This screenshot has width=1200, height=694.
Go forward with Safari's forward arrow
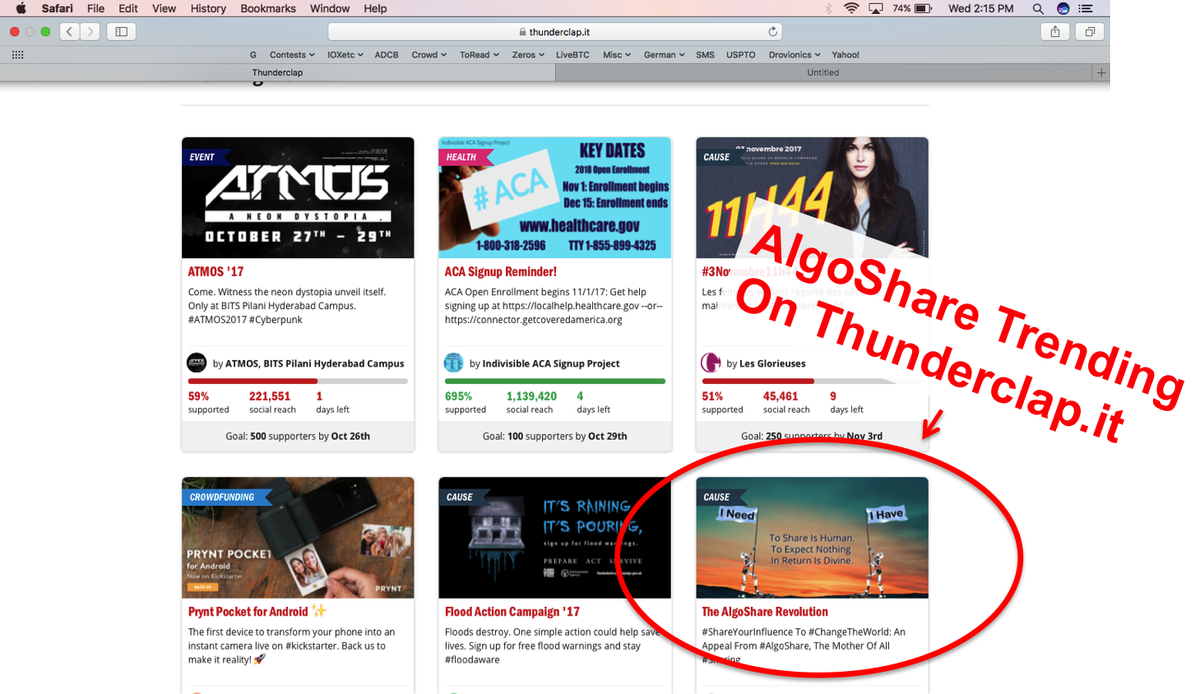(x=91, y=32)
